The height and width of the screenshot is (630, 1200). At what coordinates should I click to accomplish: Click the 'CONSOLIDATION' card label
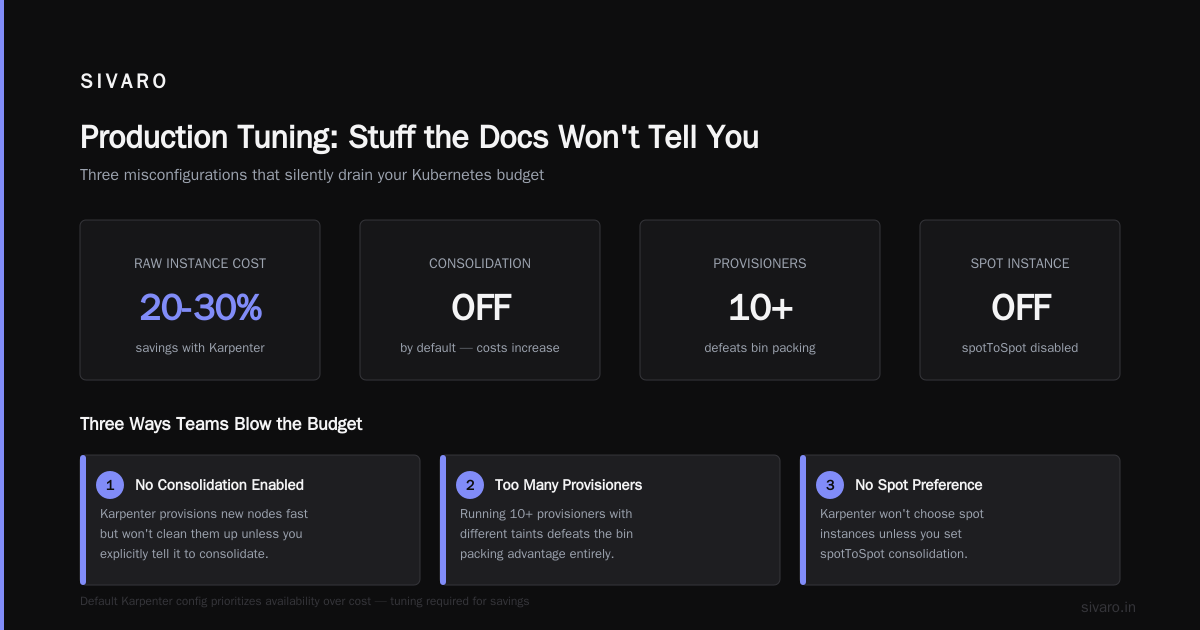(x=480, y=264)
